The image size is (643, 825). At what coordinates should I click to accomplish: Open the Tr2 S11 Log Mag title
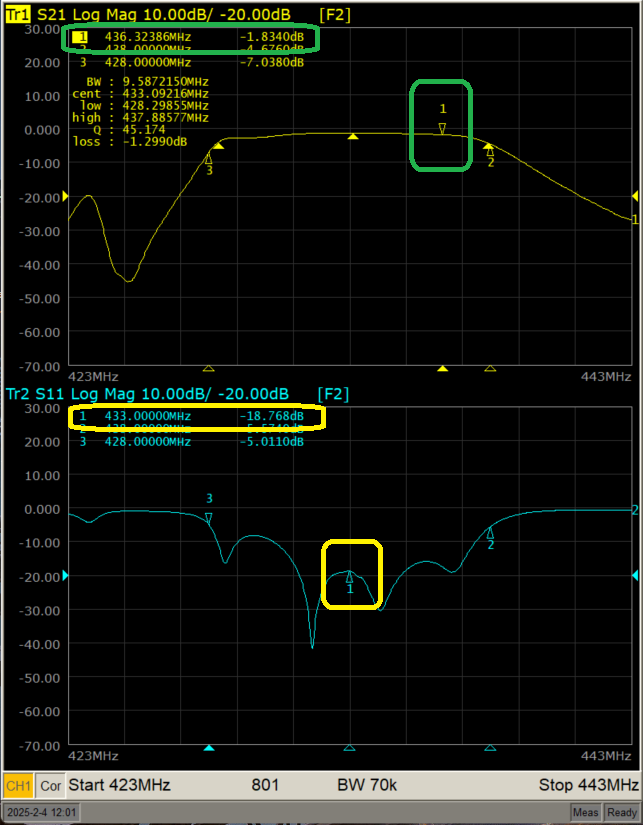tap(148, 394)
